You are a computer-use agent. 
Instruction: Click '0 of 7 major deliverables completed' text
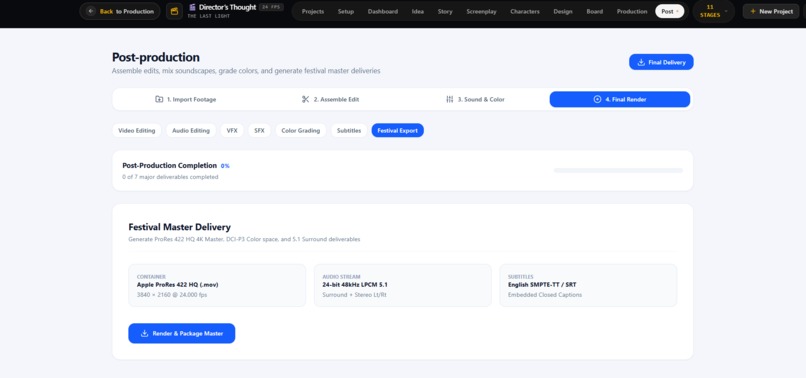[170, 177]
